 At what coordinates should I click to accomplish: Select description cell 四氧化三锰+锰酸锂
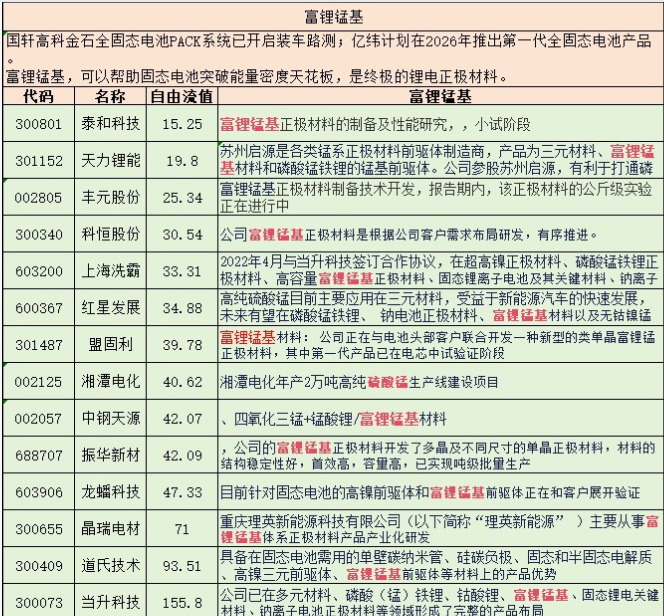pos(441,418)
